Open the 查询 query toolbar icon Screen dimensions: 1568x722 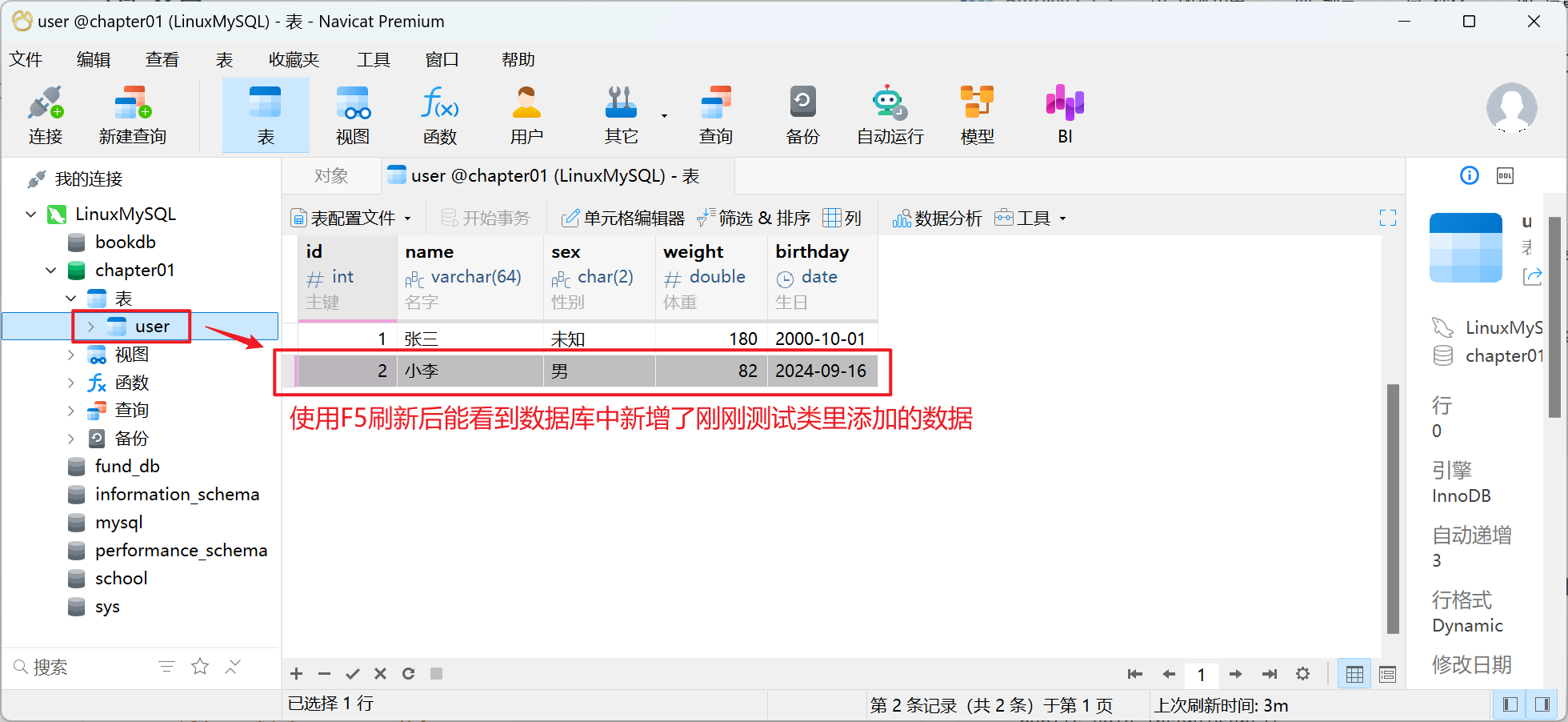coord(716,114)
